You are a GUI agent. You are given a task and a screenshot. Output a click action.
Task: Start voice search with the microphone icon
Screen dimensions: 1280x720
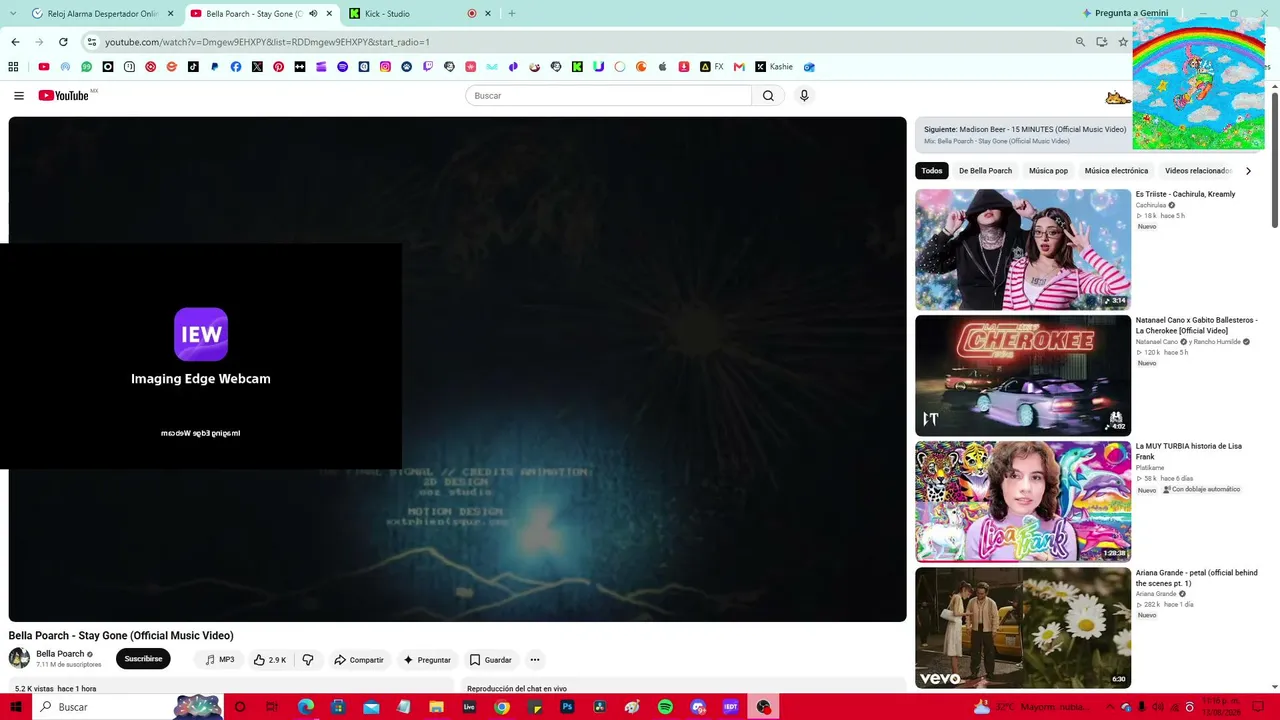point(804,96)
